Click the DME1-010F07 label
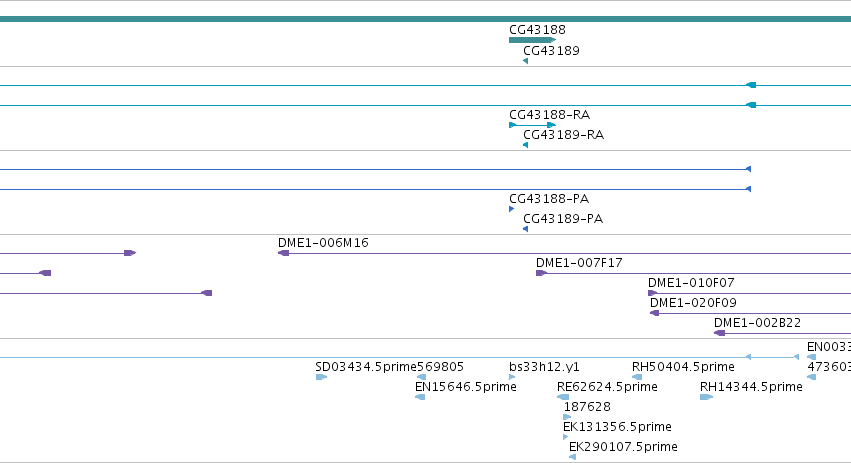 point(691,283)
